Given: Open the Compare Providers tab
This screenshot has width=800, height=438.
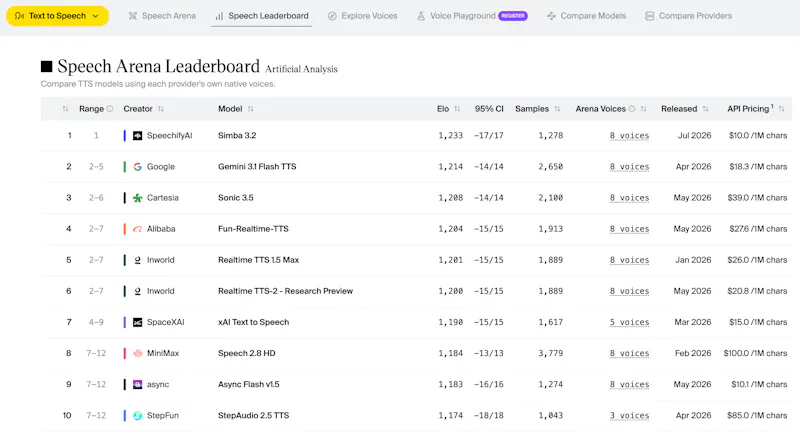Looking at the screenshot, I should 688,16.
